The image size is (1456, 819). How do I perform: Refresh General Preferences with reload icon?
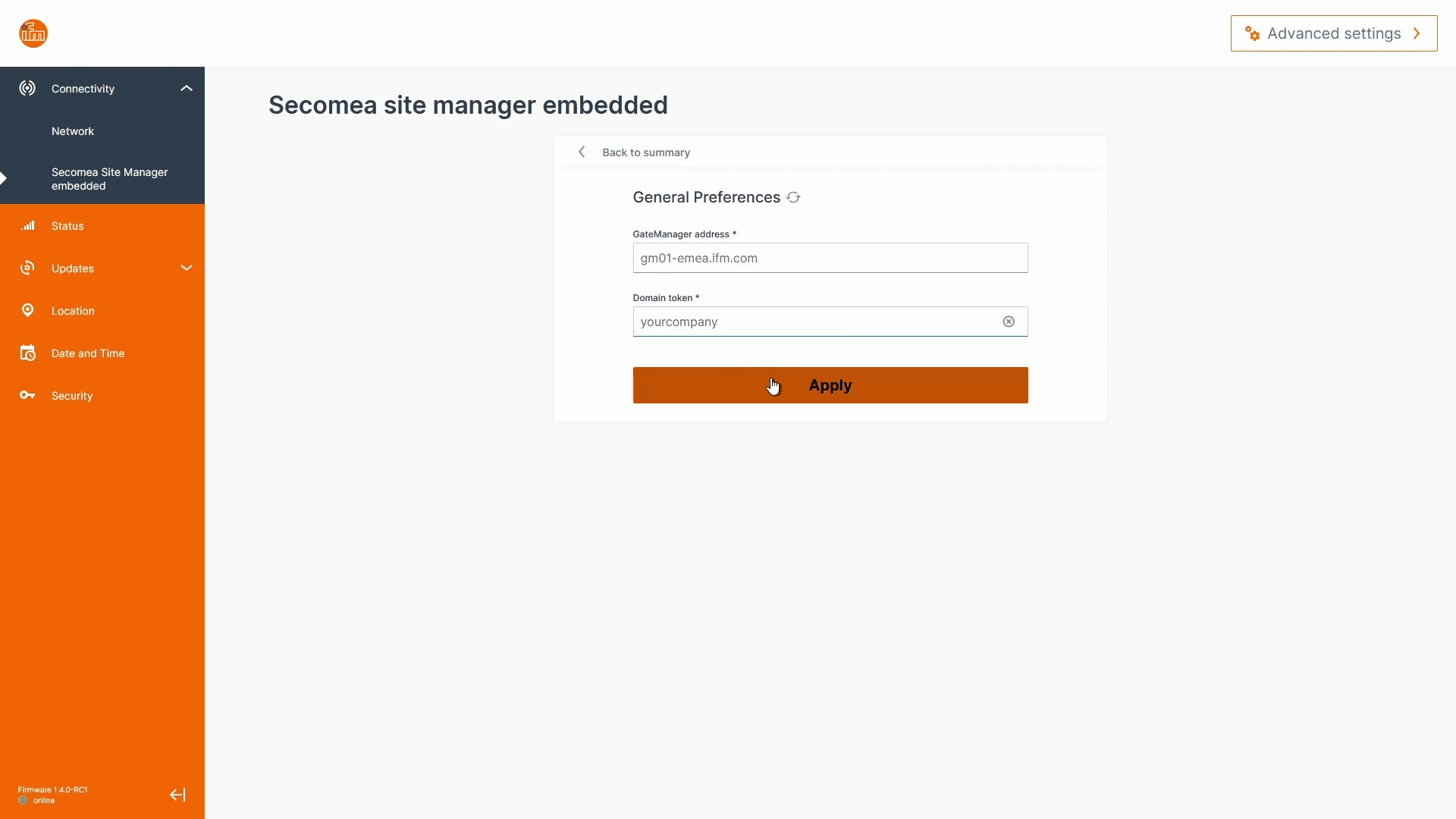[793, 197]
